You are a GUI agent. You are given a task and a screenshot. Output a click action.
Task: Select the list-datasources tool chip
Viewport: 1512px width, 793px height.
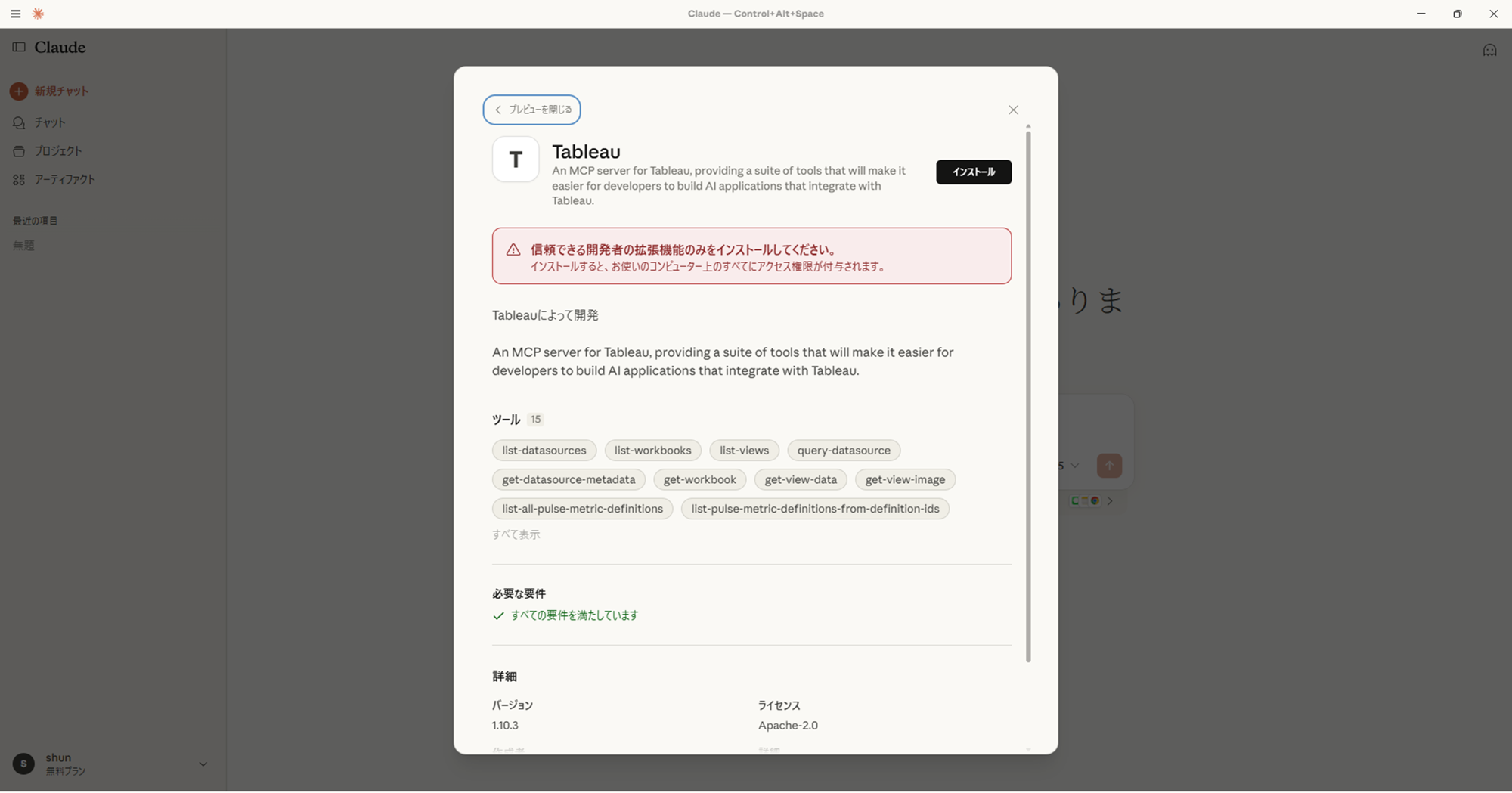pyautogui.click(x=544, y=450)
